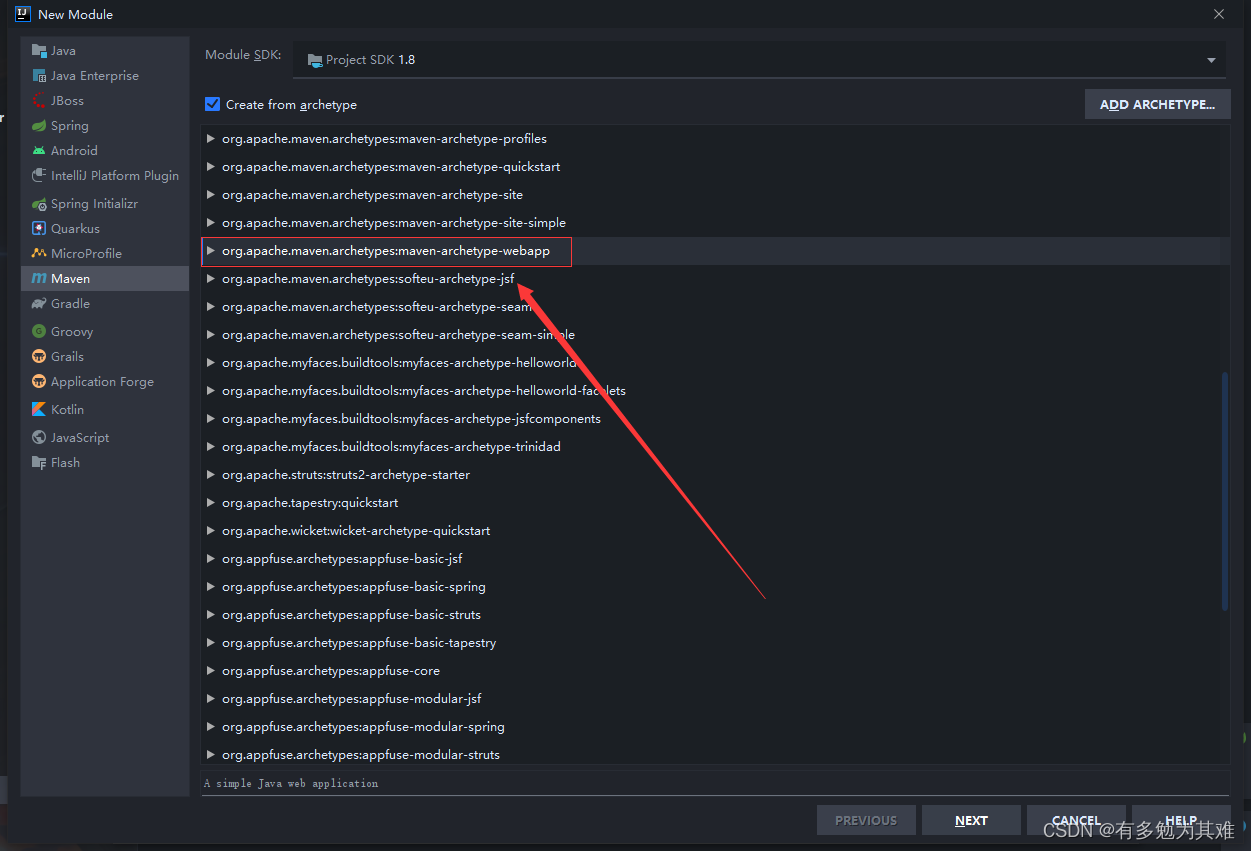Select Maven module type
1251x851 pixels.
(x=105, y=279)
